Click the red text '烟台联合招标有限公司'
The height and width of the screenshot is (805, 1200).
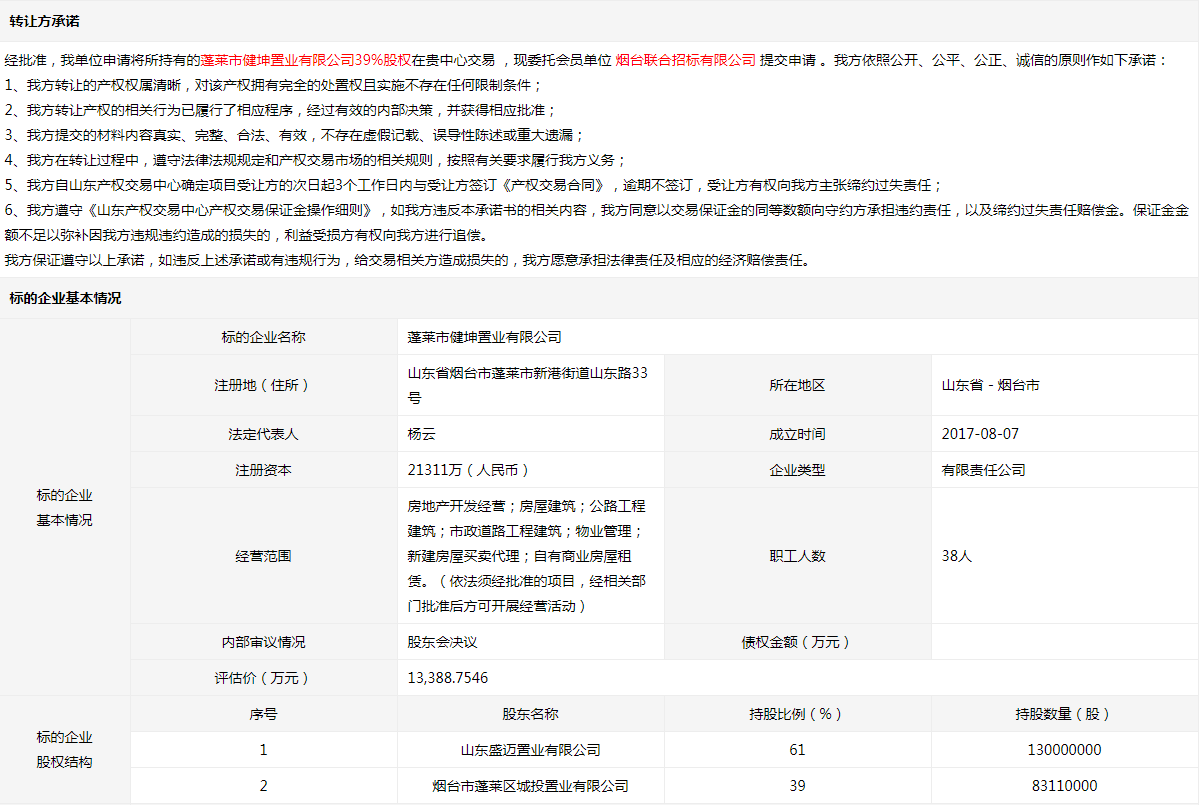click(686, 60)
